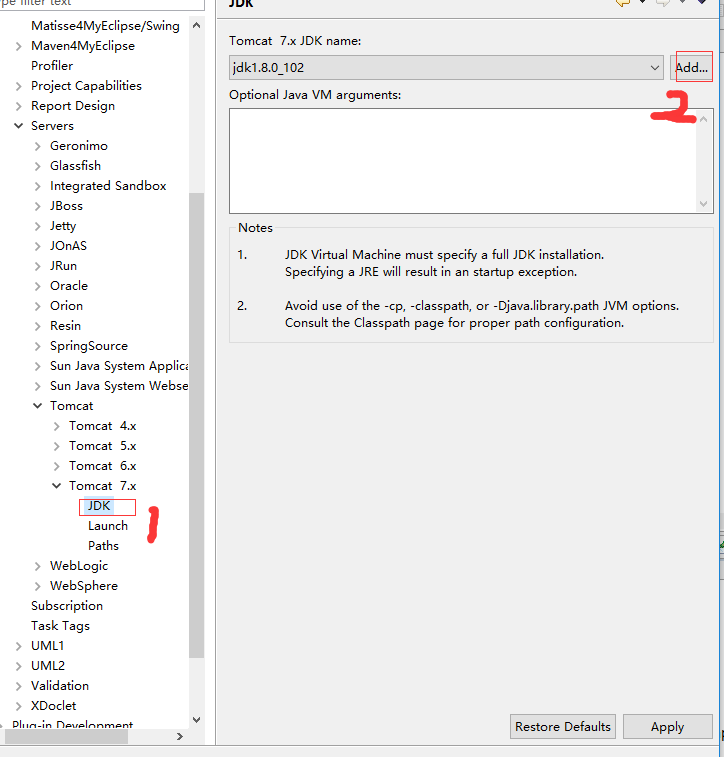Screen dimensions: 724x757
Task: Expand the SpringSource server node
Action: (38, 346)
